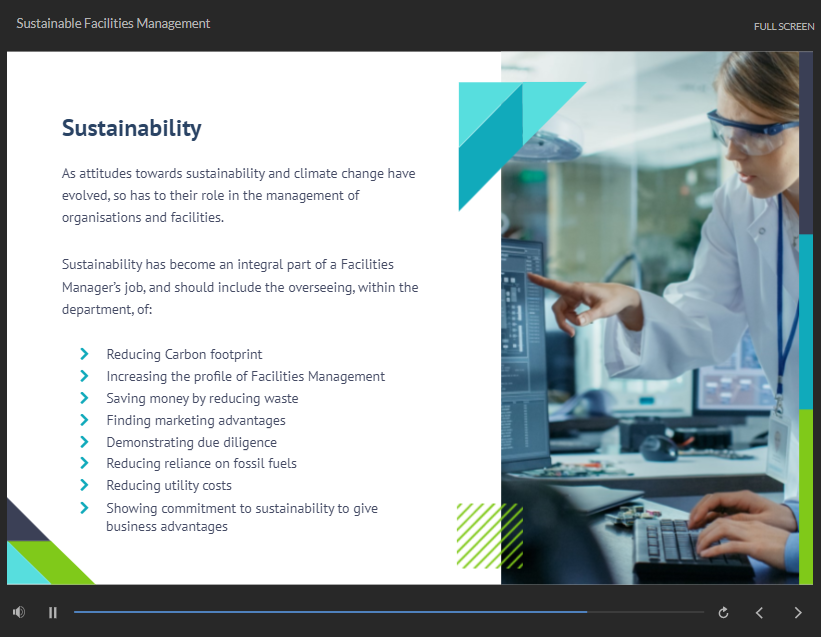821x637 pixels.
Task: Click the Sustainable Facilities Management course title
Action: pos(113,23)
